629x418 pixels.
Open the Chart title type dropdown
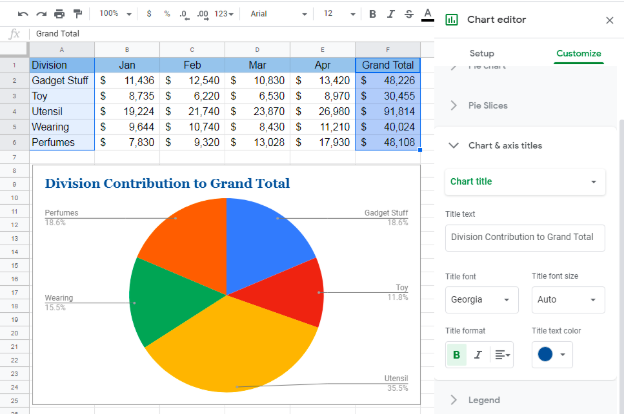coord(525,182)
